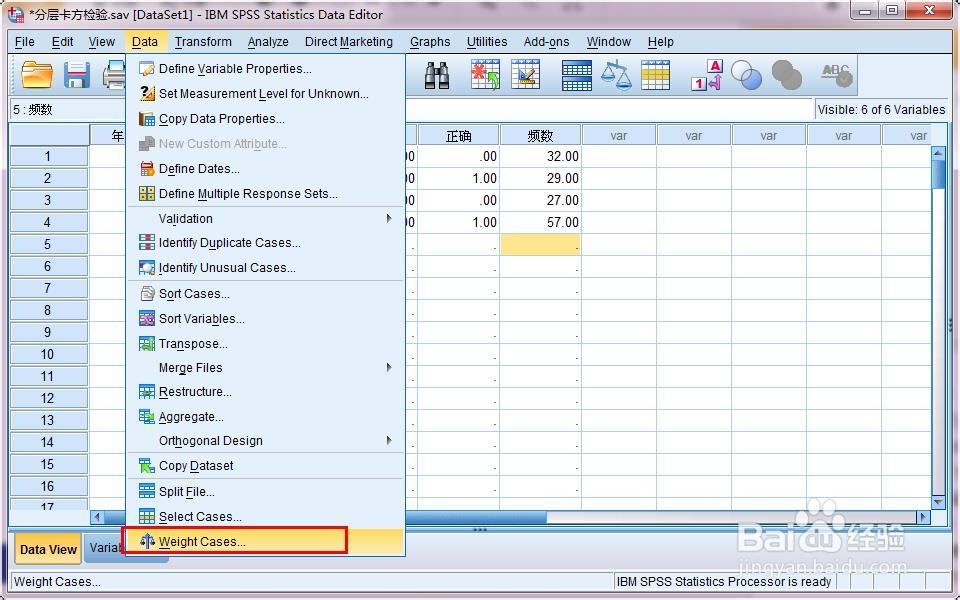
Task: Choose Set Measurement Level for Unknown
Action: click(x=264, y=94)
